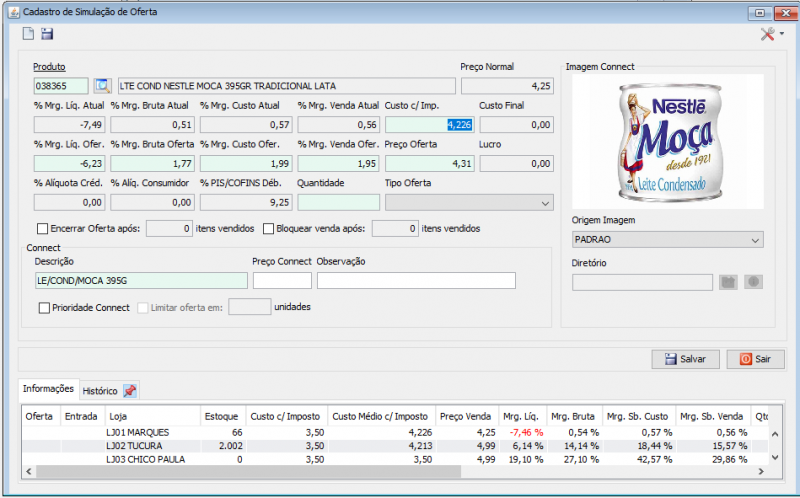Viewport: 800px width, 498px height.
Task: Click the folder browse icon next to Diretório
Action: (729, 282)
